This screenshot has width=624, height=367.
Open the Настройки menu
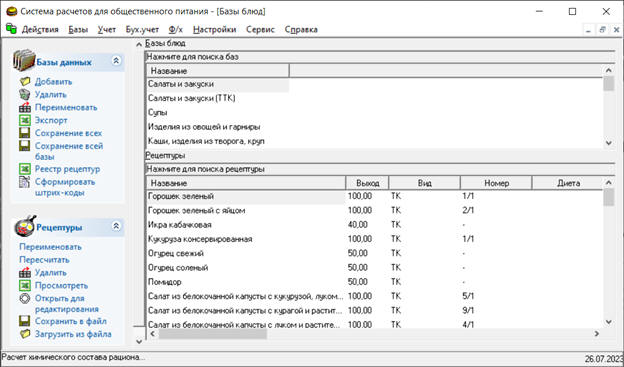[x=214, y=29]
